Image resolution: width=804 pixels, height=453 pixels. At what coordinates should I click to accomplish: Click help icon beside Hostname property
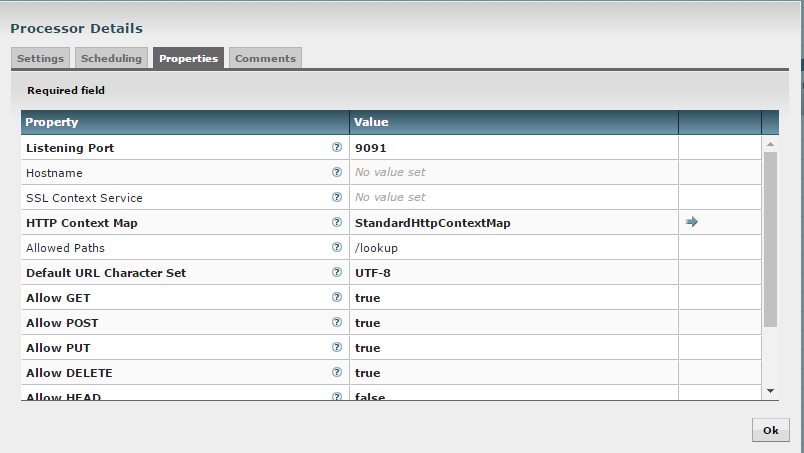coord(337,172)
